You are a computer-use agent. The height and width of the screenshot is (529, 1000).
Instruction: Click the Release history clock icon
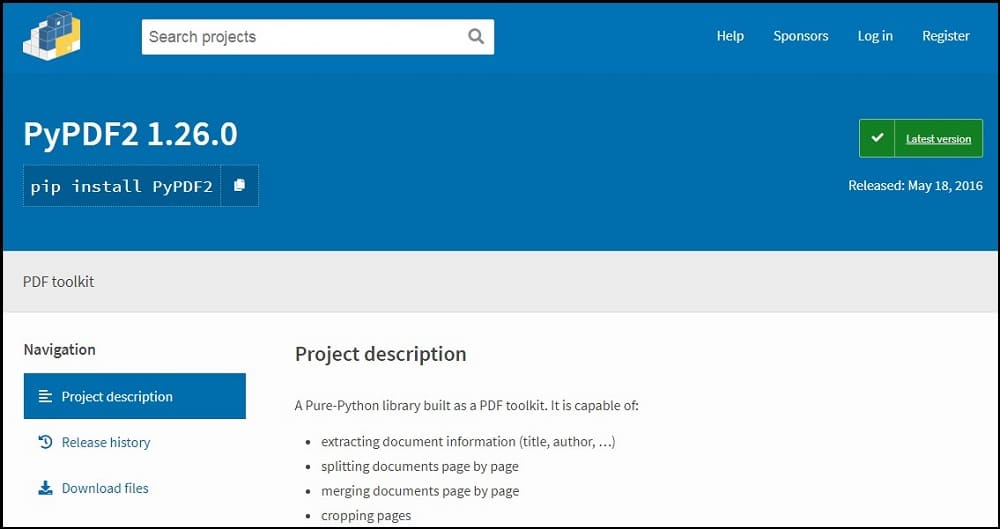click(45, 442)
